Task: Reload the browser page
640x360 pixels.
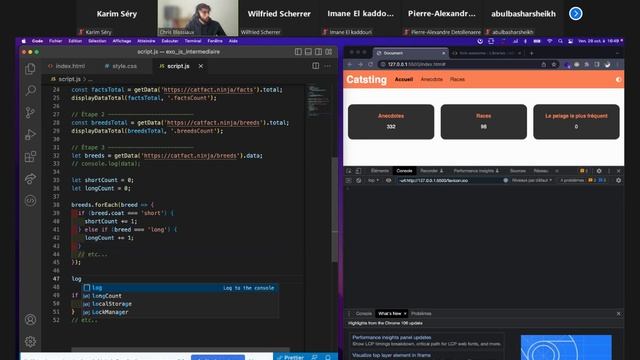Action: [370, 64]
